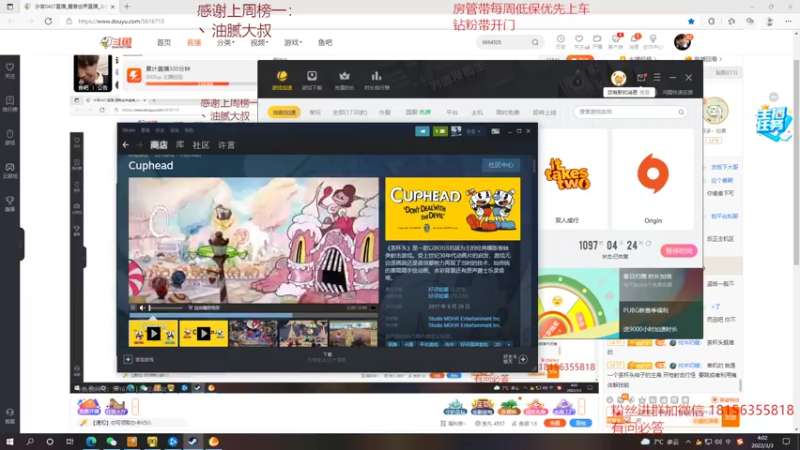
Task: Select the 限时免费 filter tab
Action: 507,112
